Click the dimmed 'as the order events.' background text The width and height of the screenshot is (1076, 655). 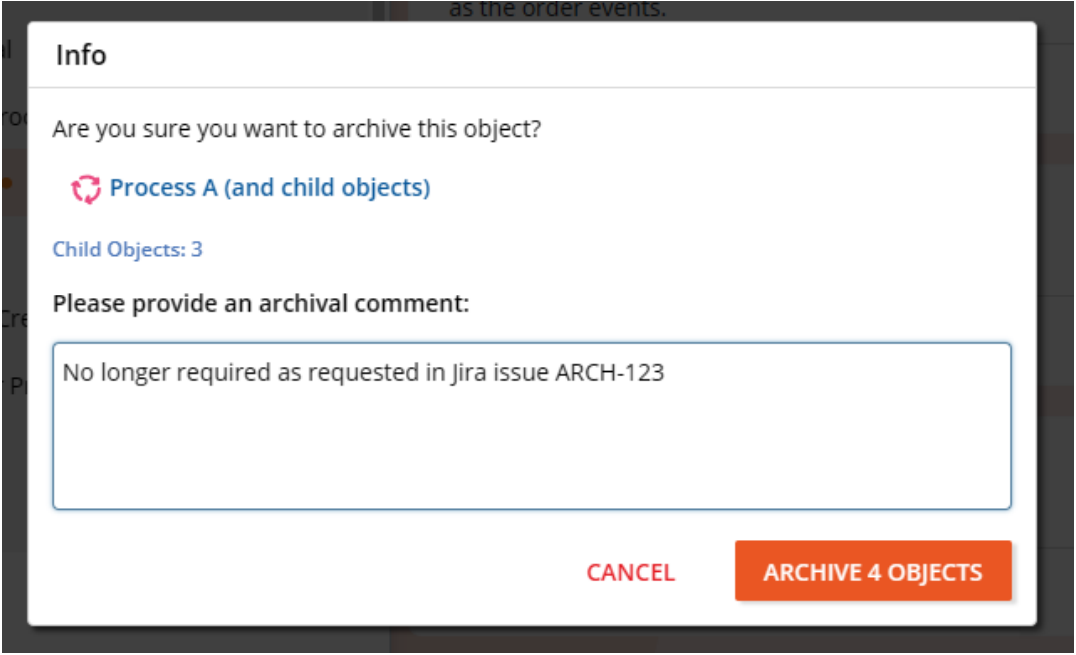click(557, 10)
